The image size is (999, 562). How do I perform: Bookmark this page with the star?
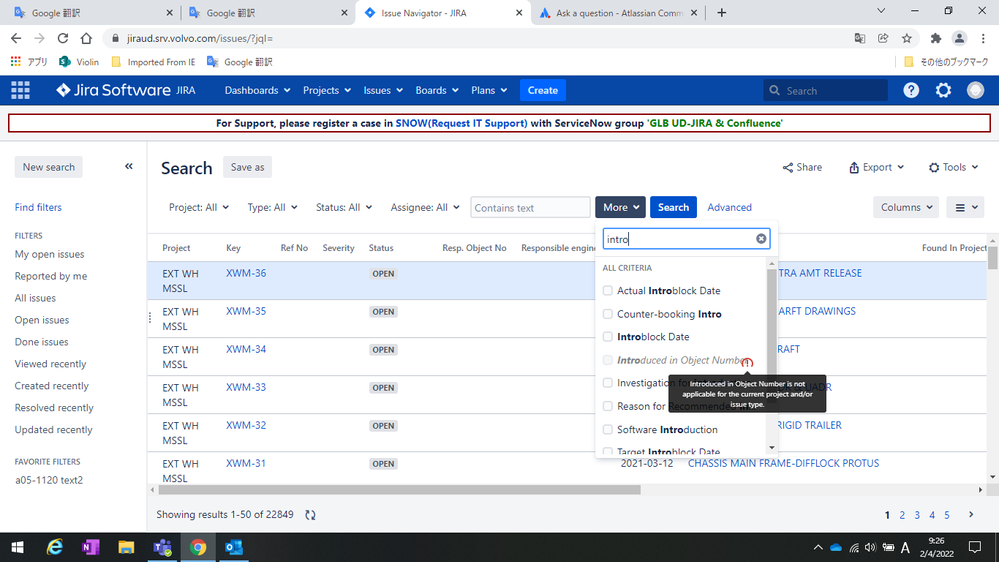[x=907, y=38]
